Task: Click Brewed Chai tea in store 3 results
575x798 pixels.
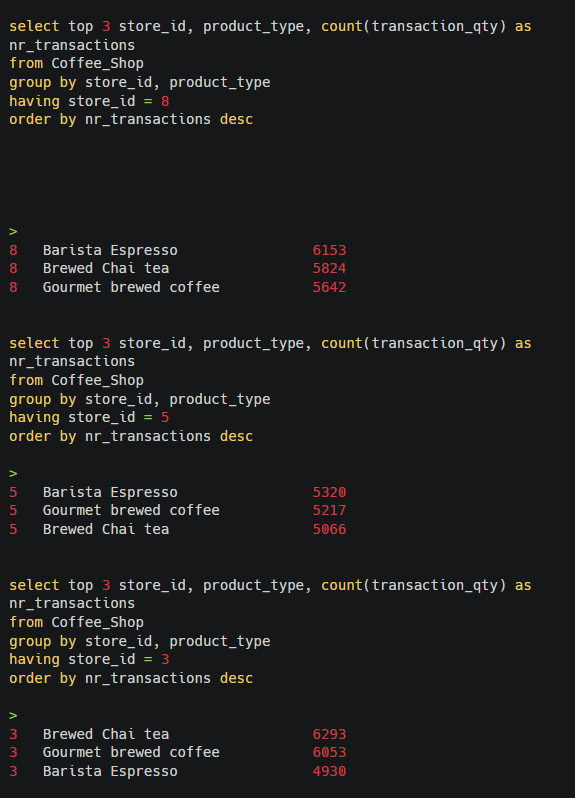Action: 106,734
